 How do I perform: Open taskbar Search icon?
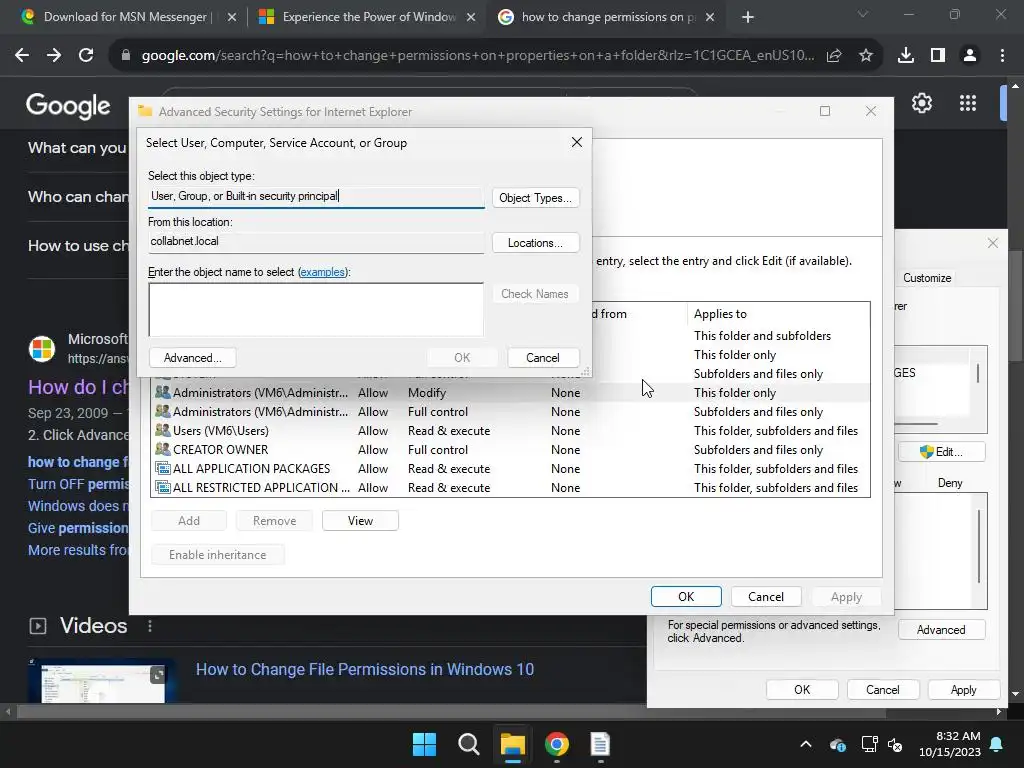(468, 744)
